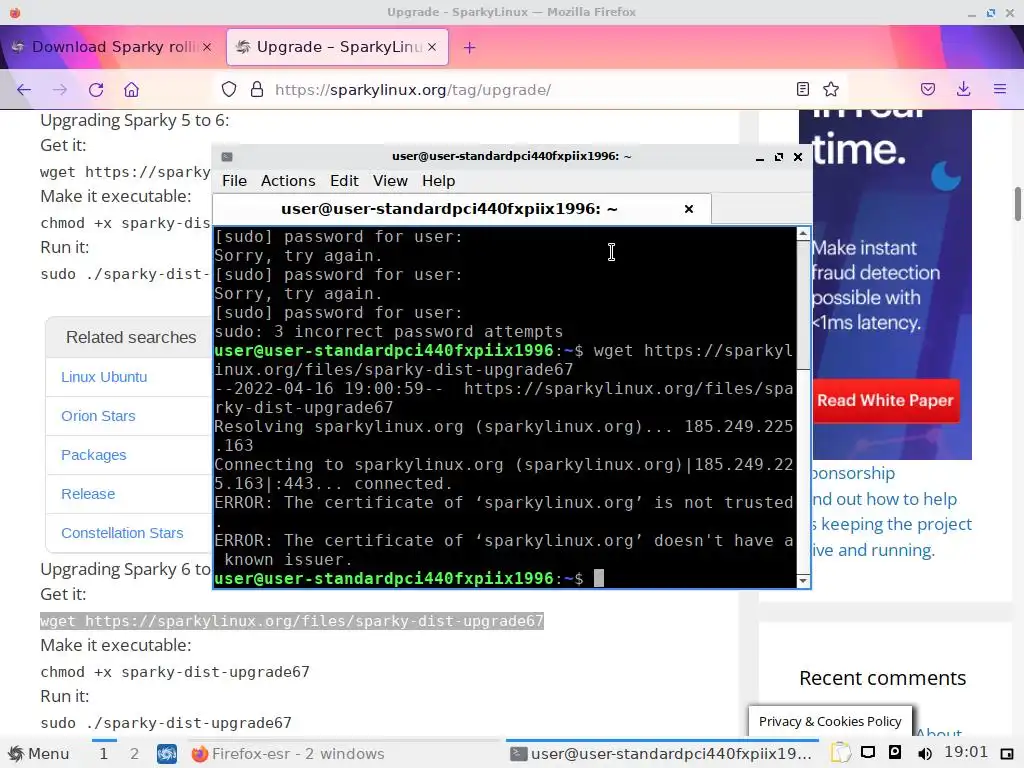Open the terminal File menu
Screen dimensions: 1024x768
point(234,181)
